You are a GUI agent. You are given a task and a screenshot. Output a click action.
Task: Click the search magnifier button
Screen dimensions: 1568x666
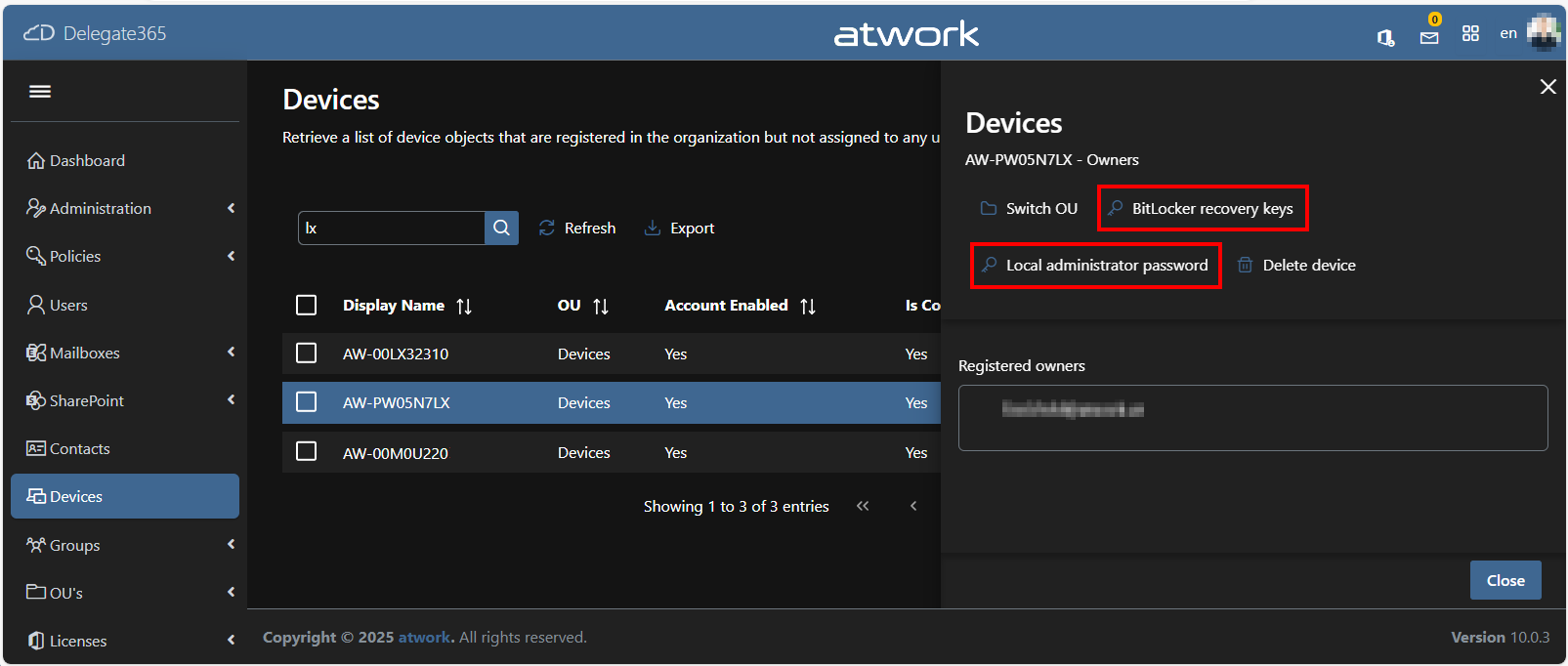click(x=501, y=228)
